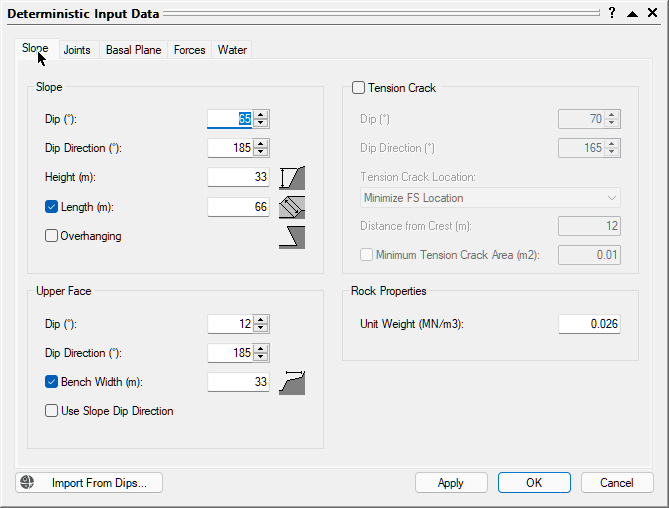The image size is (669, 508).
Task: Click the bench width diagram icon
Action: click(x=292, y=382)
